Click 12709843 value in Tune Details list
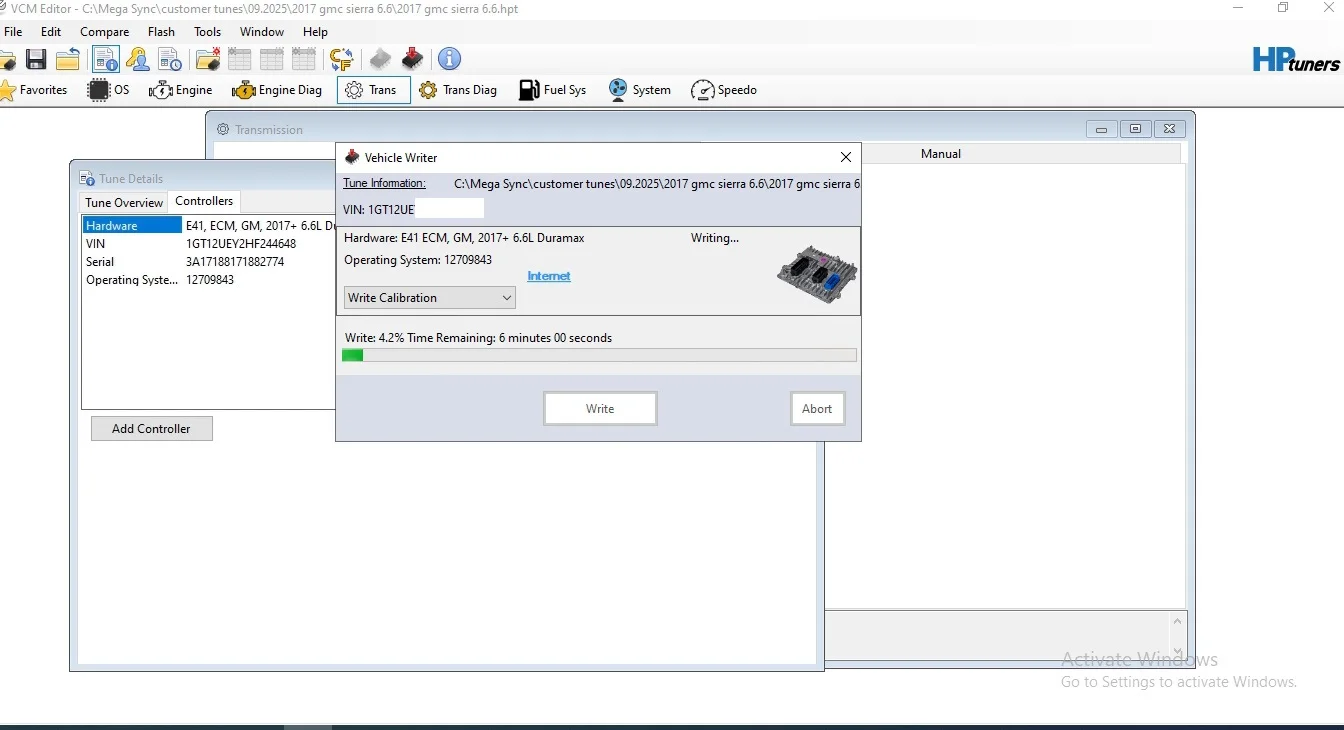This screenshot has height=730, width=1344. click(x=210, y=280)
